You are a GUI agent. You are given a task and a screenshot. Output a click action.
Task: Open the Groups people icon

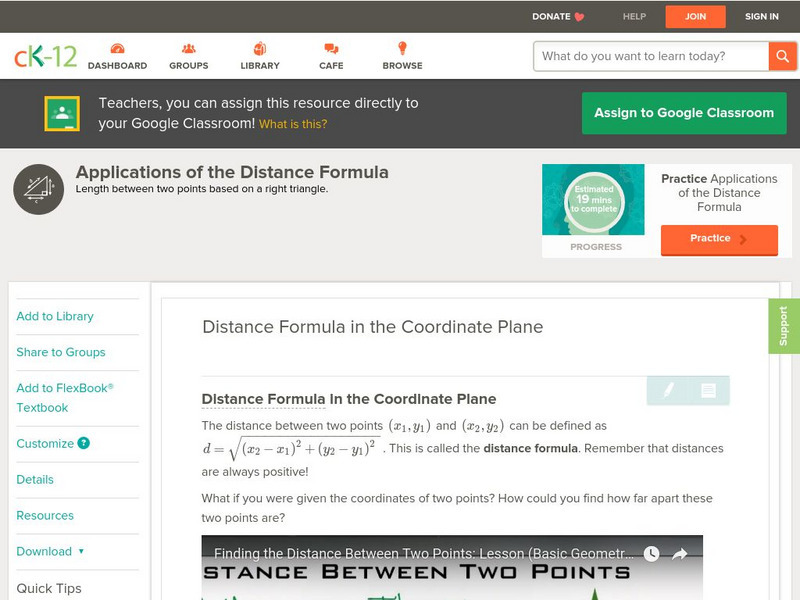click(x=189, y=49)
